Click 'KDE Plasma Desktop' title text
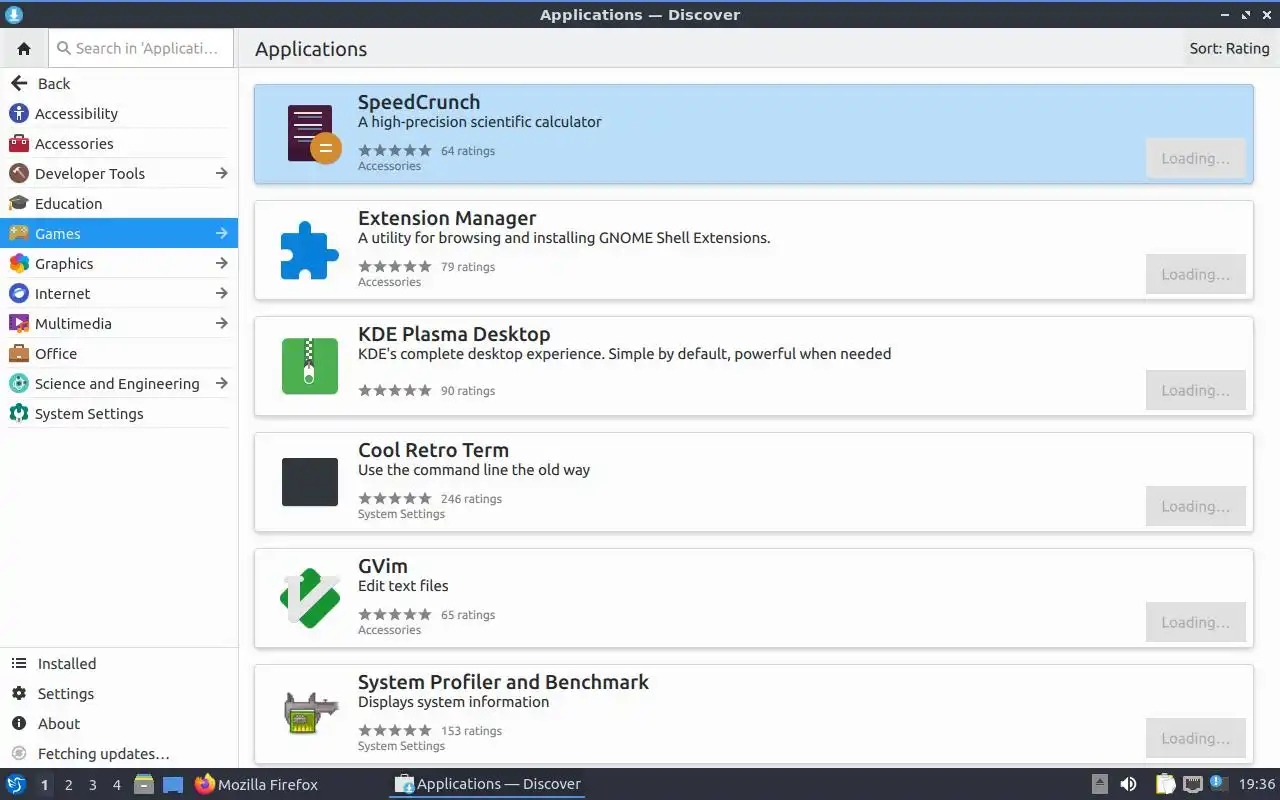Image resolution: width=1280 pixels, height=800 pixels. pos(454,334)
